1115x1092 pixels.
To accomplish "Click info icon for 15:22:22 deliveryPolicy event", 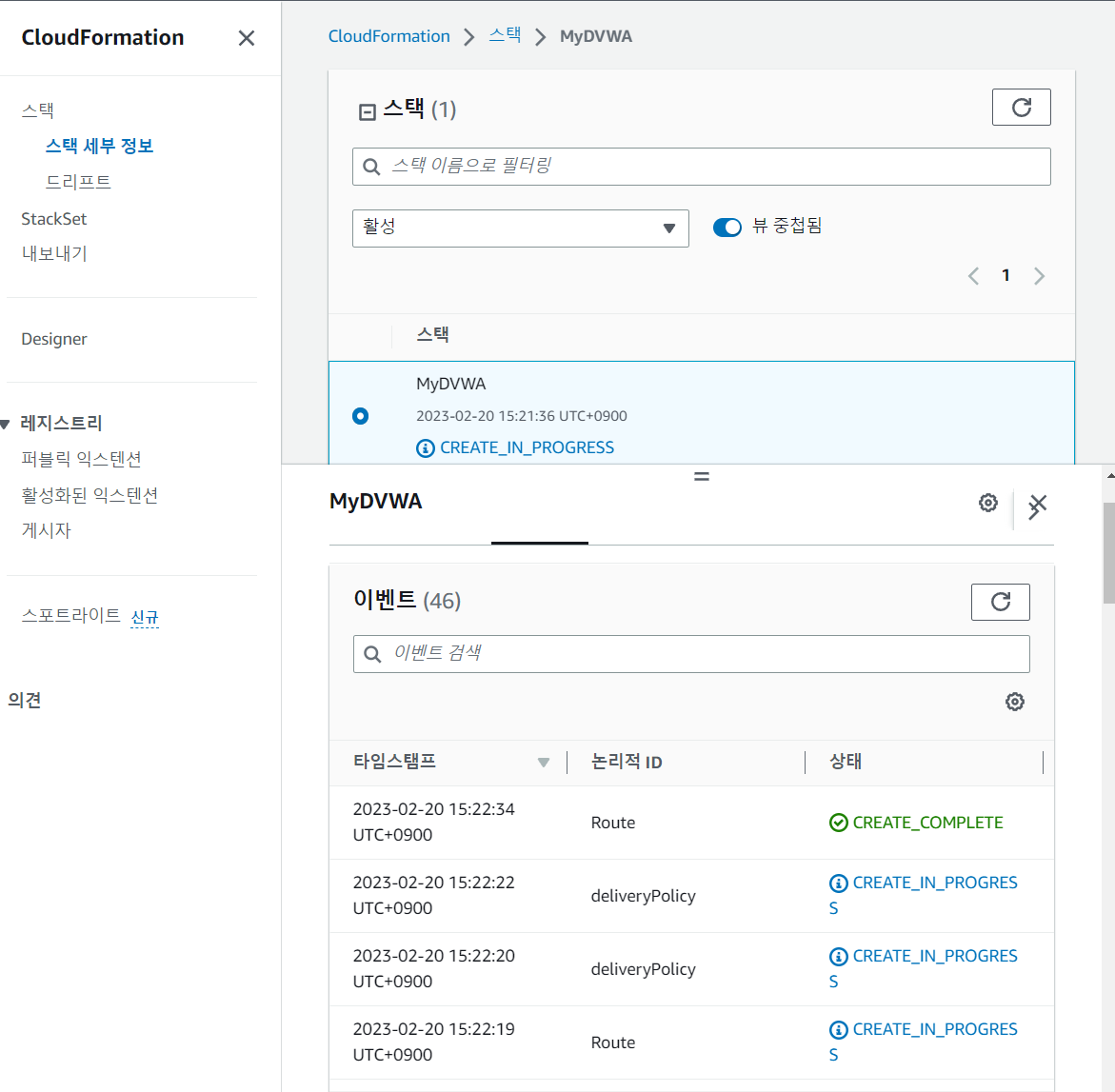I will (838, 883).
